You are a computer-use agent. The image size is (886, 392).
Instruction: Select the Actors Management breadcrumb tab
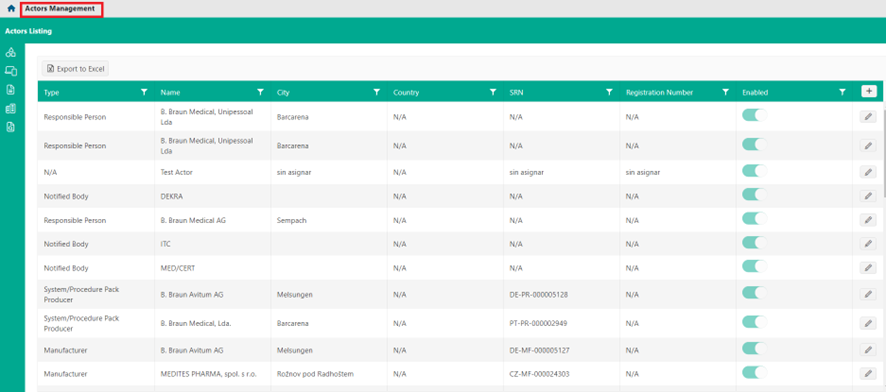(60, 9)
